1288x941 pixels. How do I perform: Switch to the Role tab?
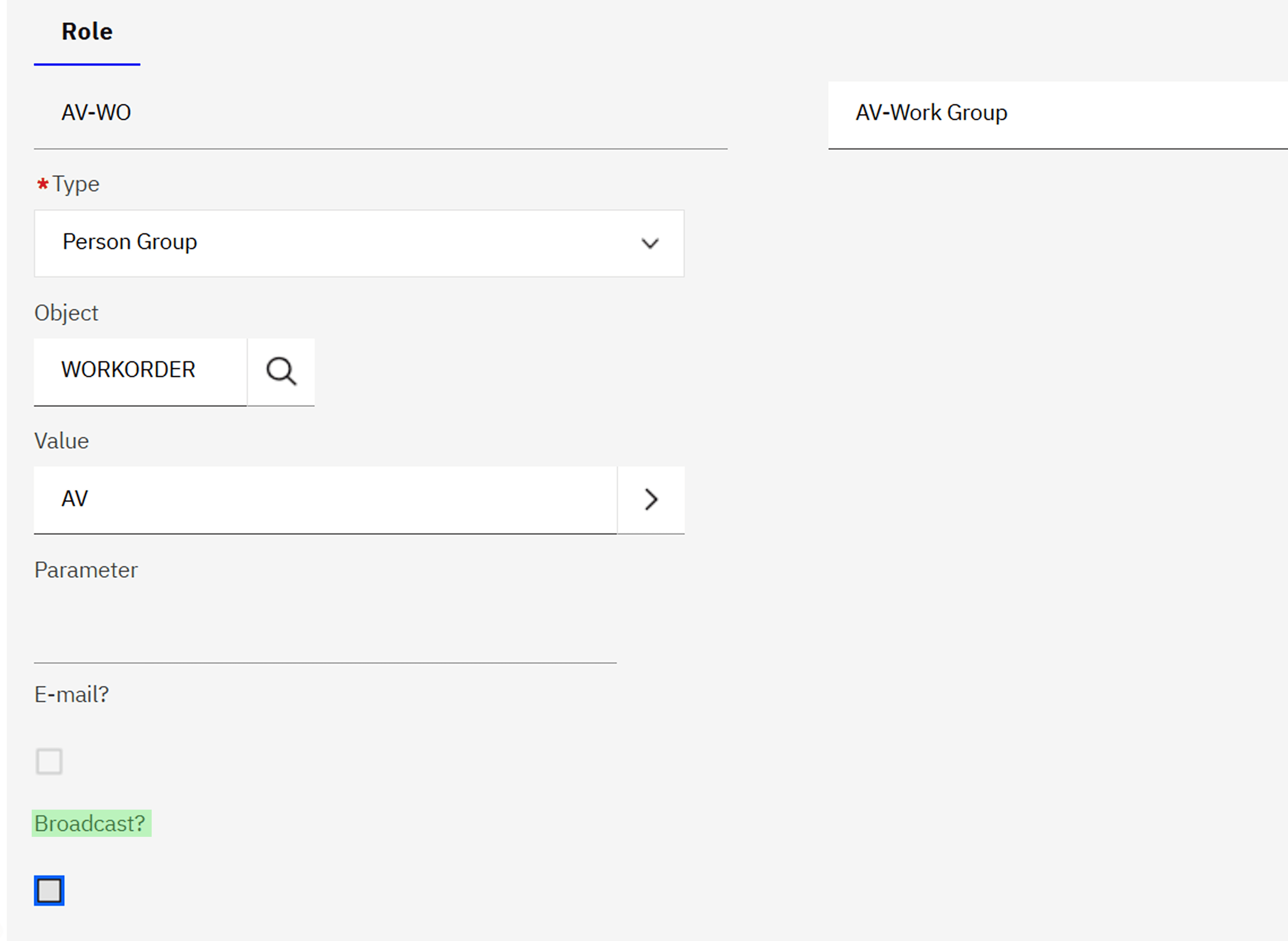coord(87,32)
